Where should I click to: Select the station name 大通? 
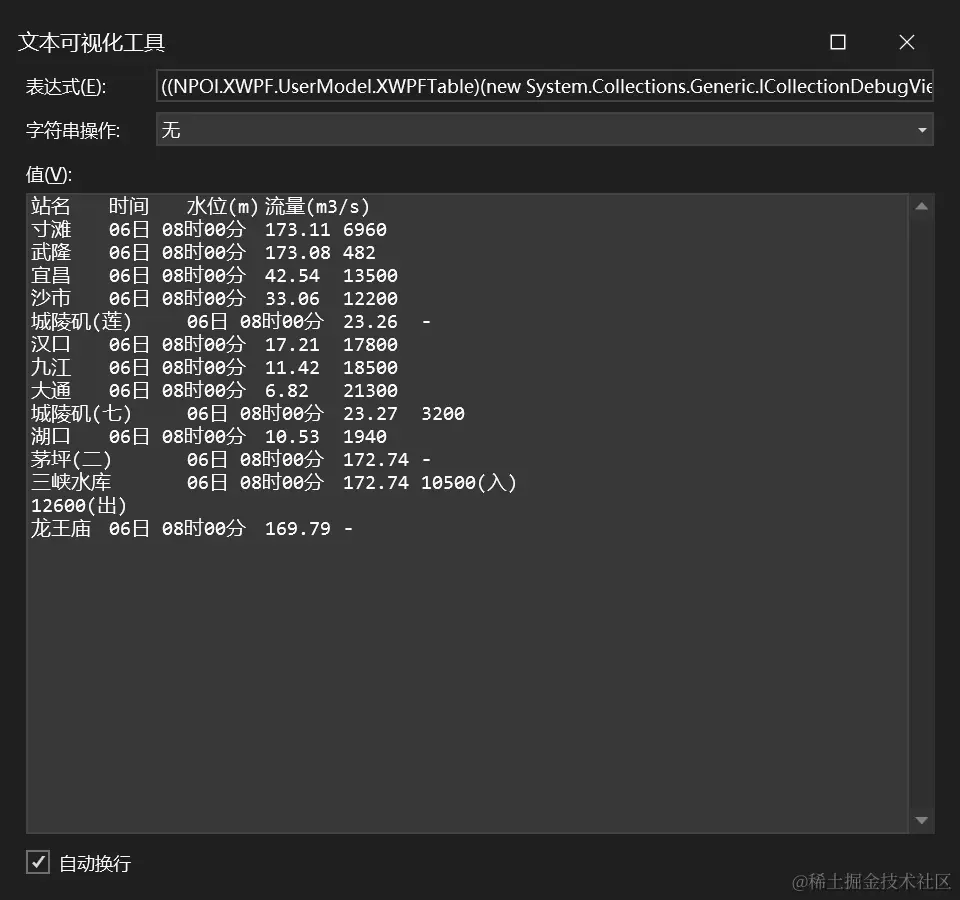51,391
